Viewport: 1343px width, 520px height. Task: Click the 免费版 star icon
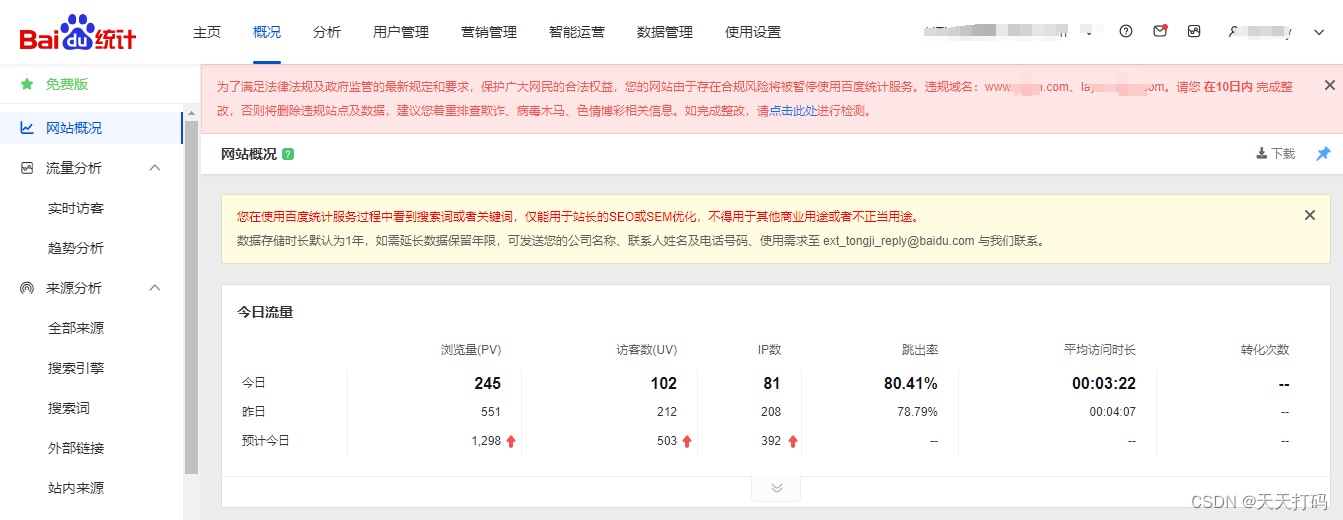[x=27, y=84]
